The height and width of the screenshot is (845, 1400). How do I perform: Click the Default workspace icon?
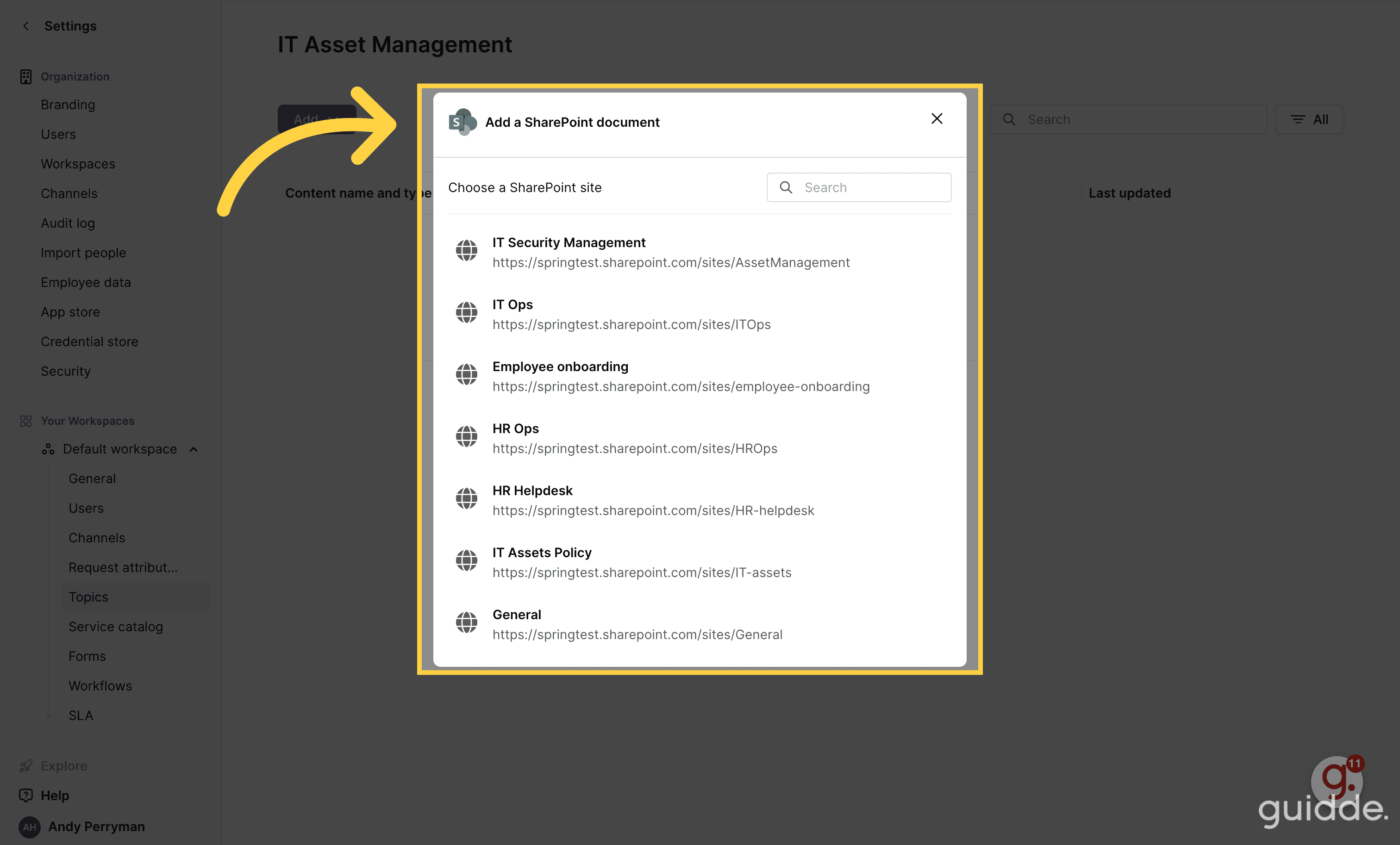[48, 449]
